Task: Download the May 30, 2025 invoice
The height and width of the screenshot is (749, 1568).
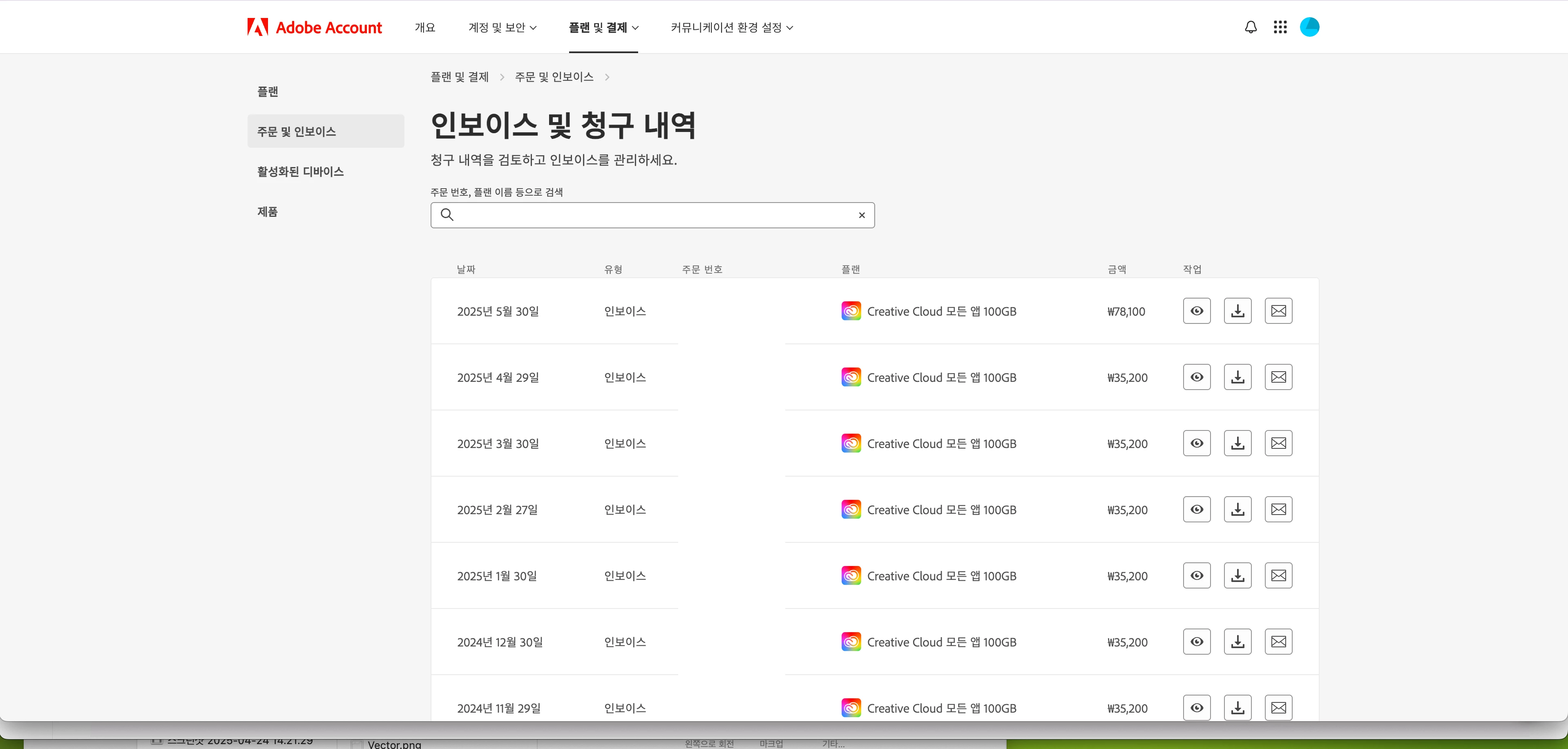Action: [x=1237, y=311]
